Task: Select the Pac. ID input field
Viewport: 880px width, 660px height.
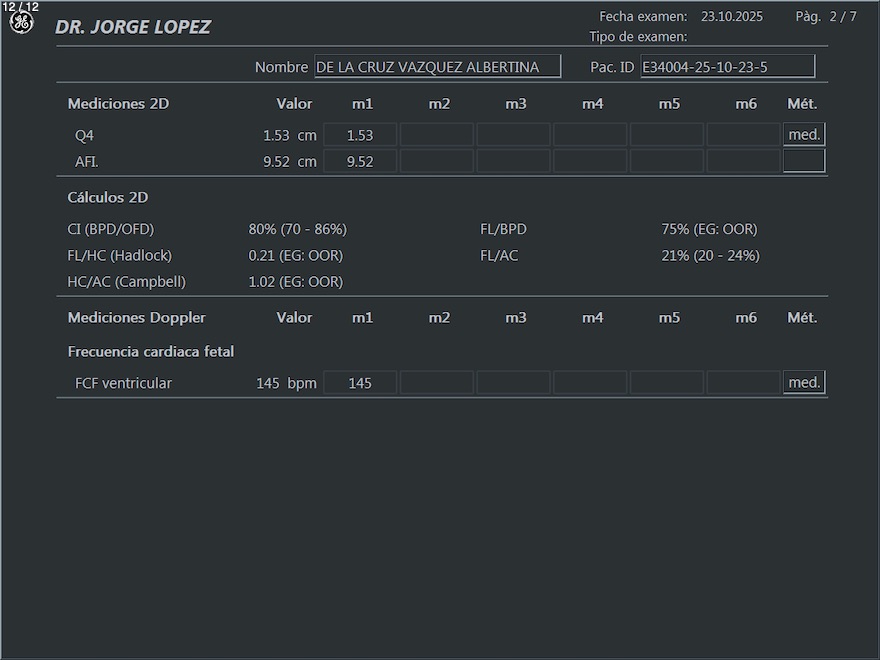Action: tap(727, 67)
